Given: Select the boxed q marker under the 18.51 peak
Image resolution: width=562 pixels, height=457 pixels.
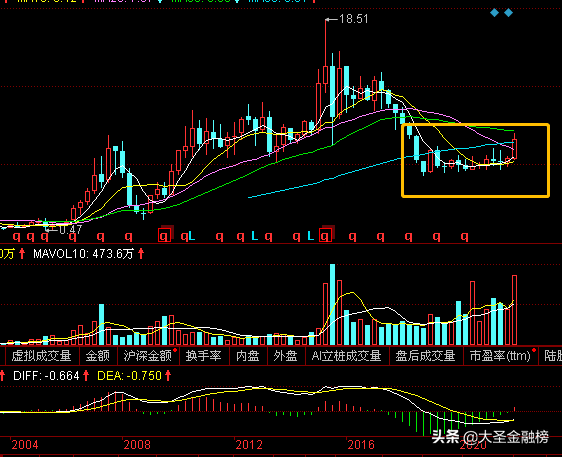Looking at the screenshot, I should 325,236.
